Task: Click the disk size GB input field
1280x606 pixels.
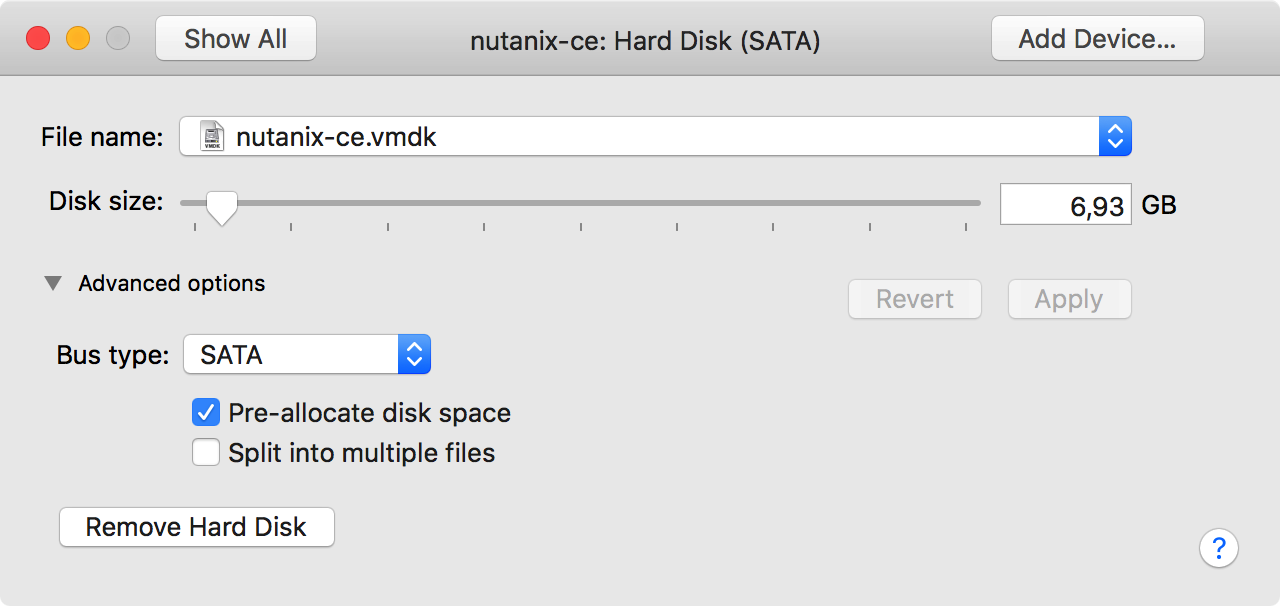Action: 1066,204
